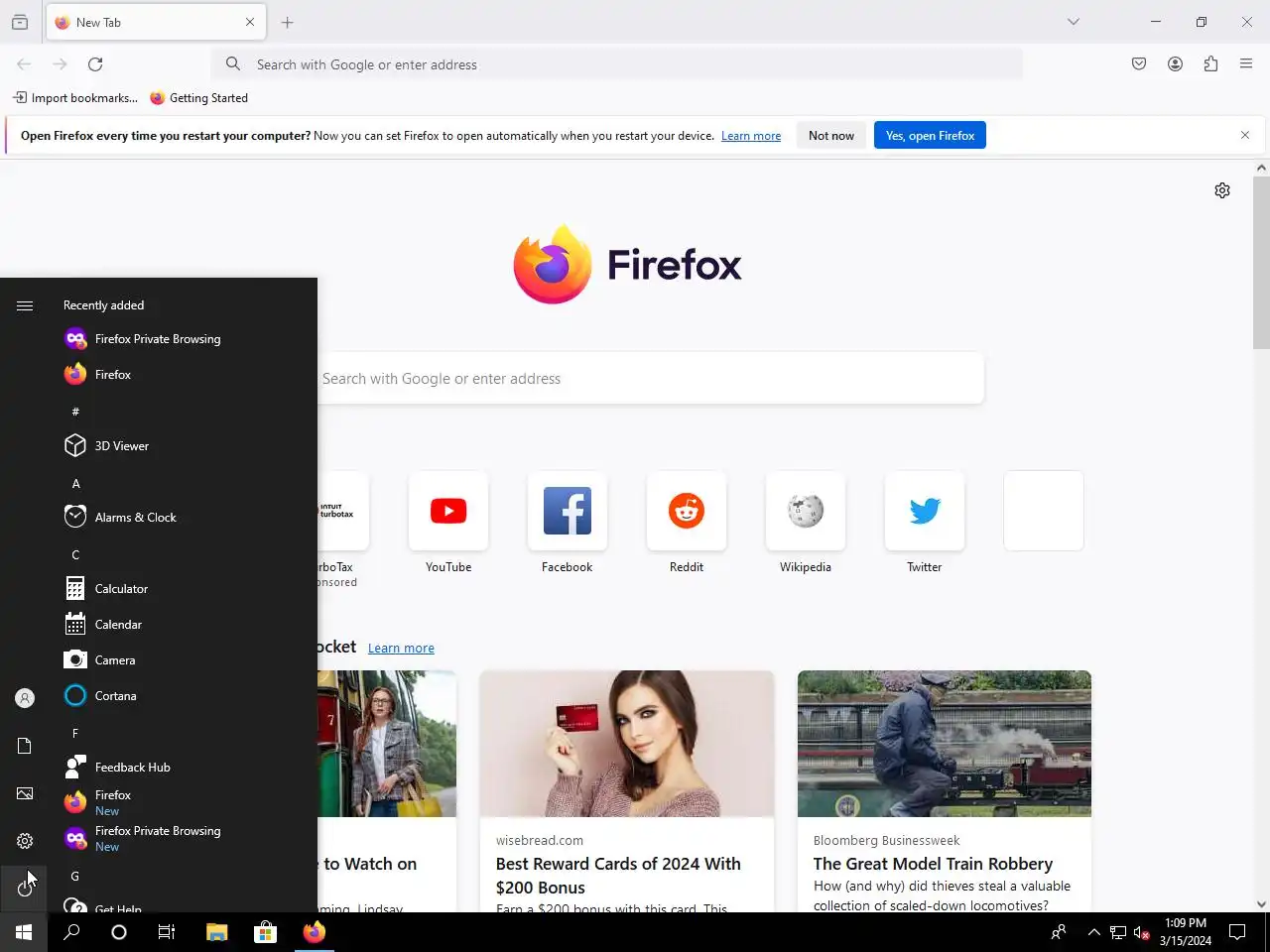Open Camera app from Start menu
Image resolution: width=1270 pixels, height=952 pixels.
[183, 660]
